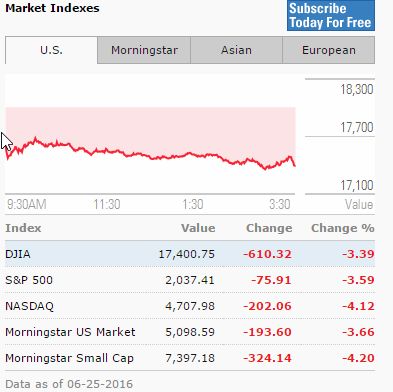Screen dimensions: 393x392
Task: Click the red intraday chart line
Action: (x=150, y=155)
